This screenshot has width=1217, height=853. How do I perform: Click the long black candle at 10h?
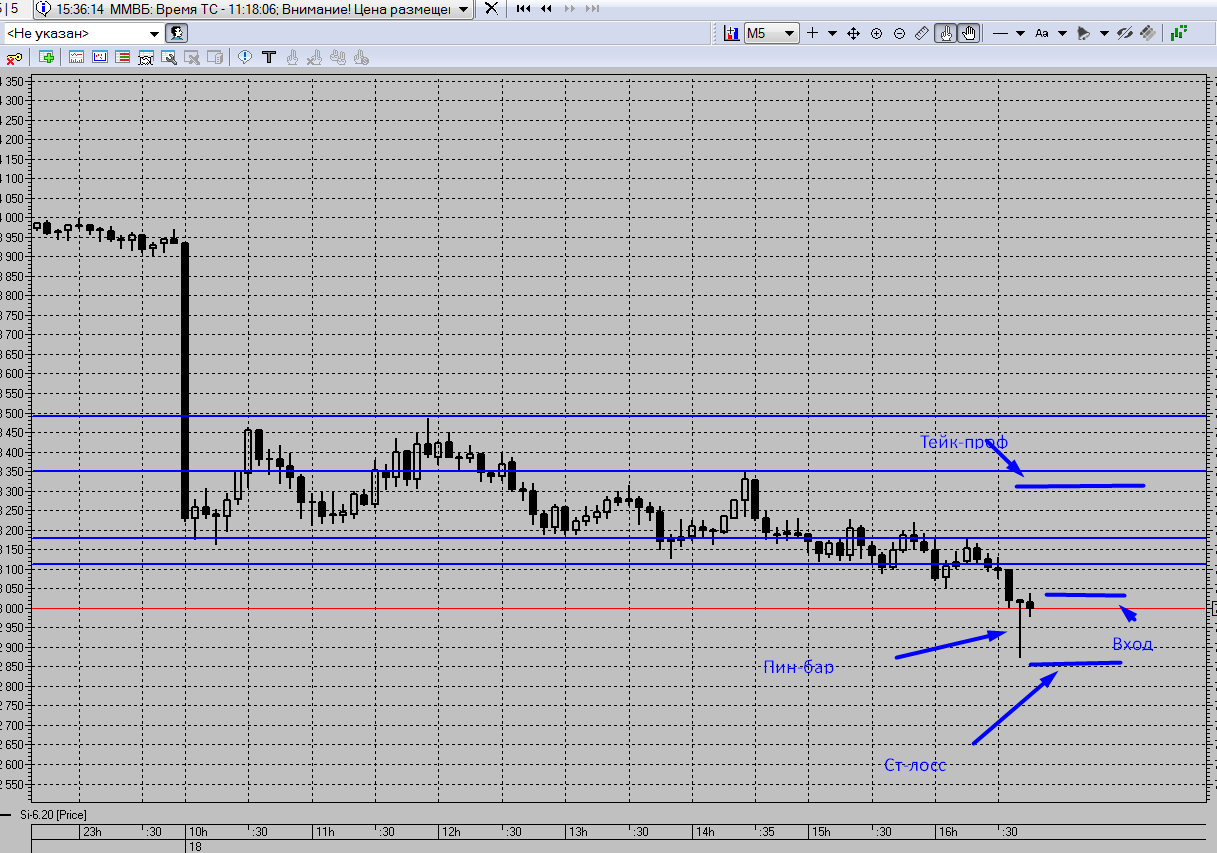185,380
